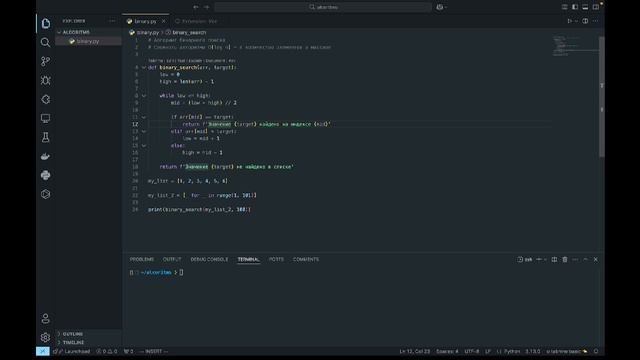Open the Run and Debug view
This screenshot has width=640, height=360.
click(x=45, y=80)
